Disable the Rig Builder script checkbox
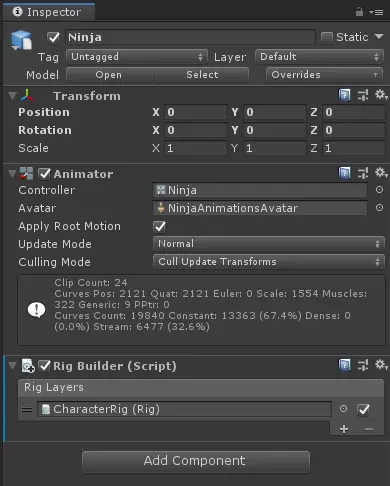 coord(44,366)
